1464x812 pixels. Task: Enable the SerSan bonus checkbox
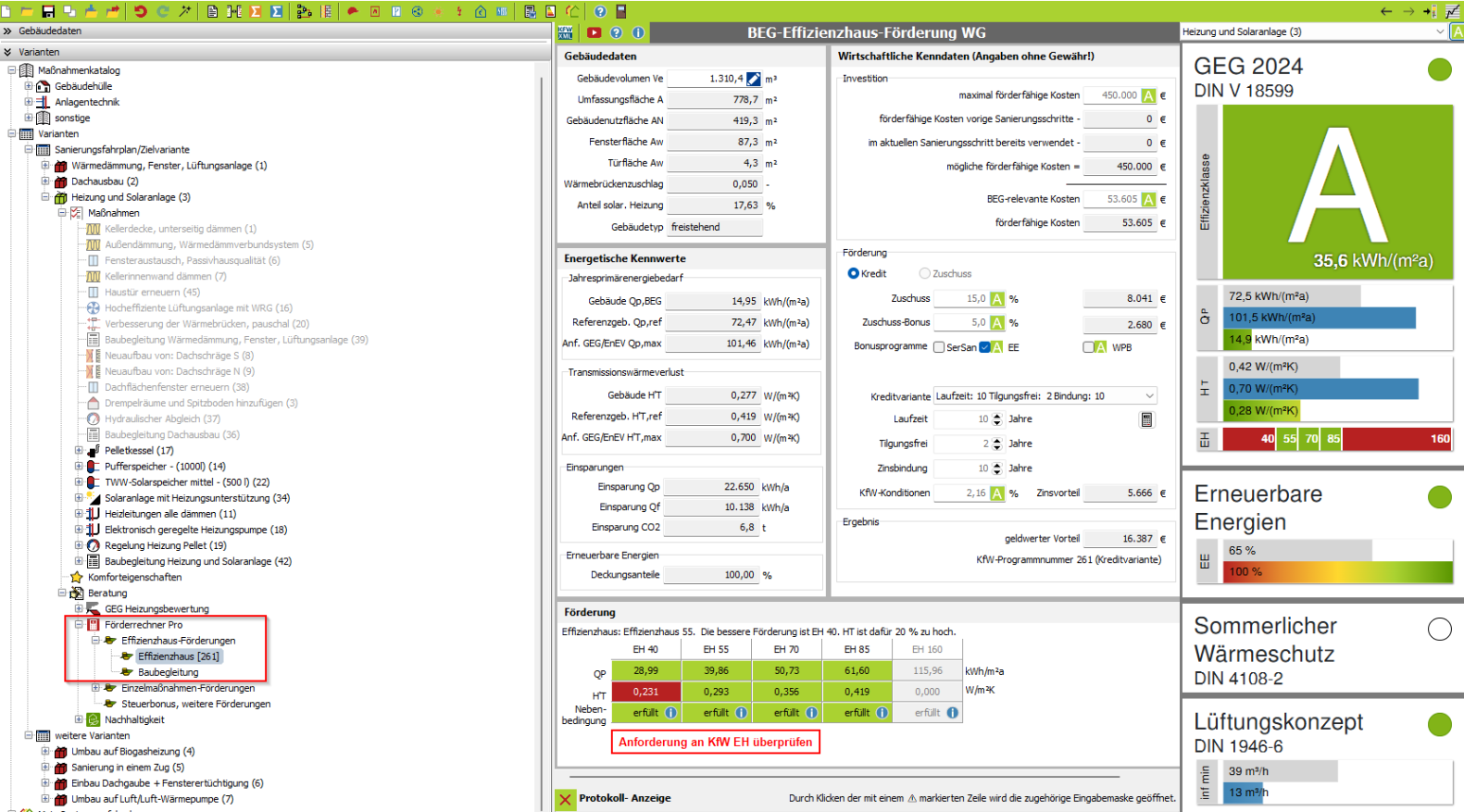[x=939, y=347]
